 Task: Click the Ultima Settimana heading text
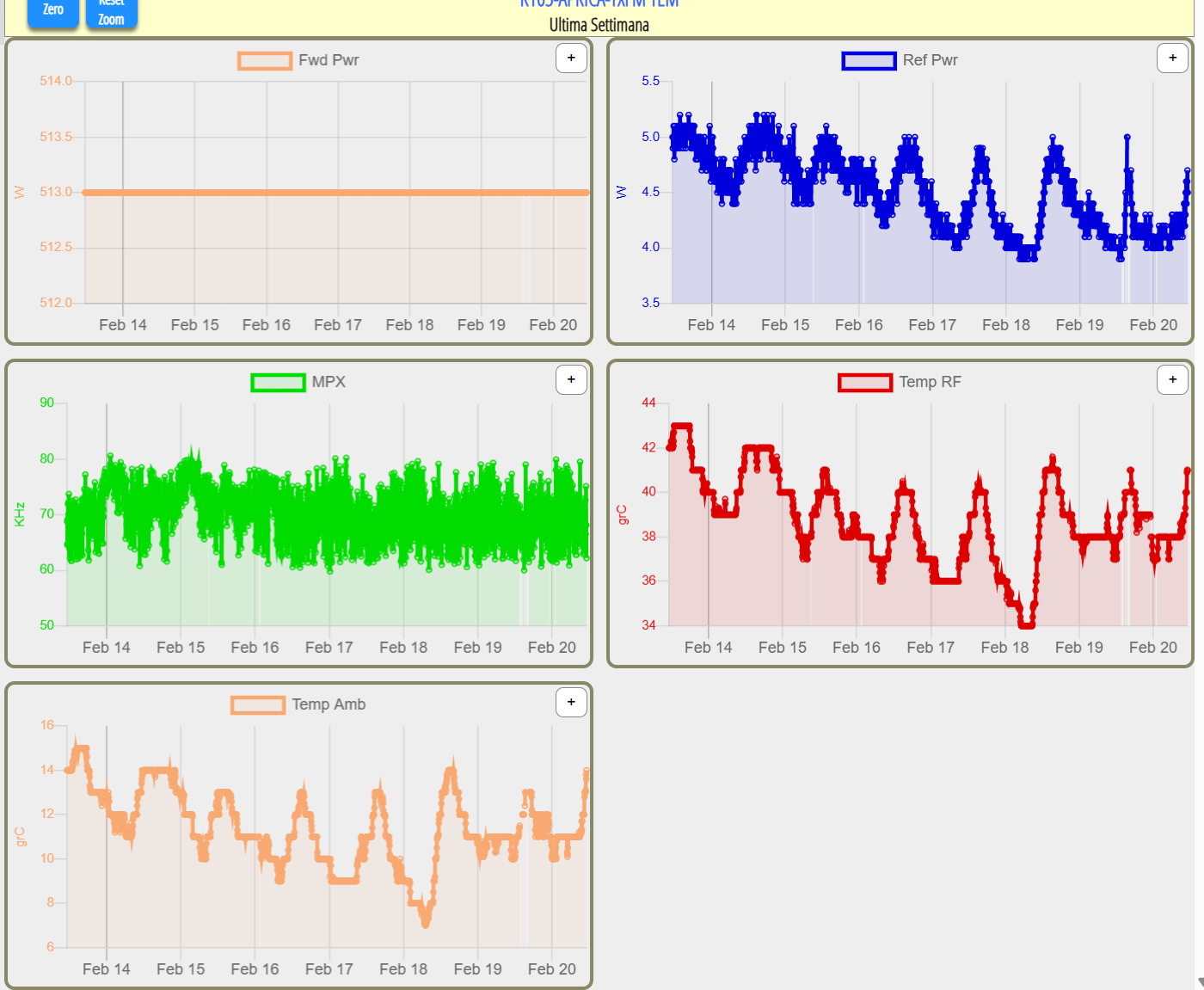[599, 25]
